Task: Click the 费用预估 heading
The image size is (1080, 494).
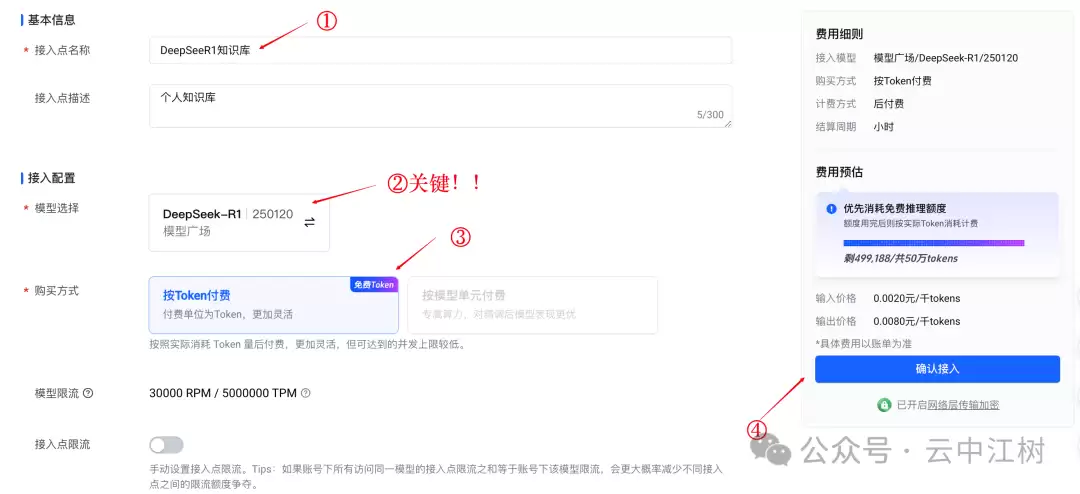Action: tap(839, 172)
